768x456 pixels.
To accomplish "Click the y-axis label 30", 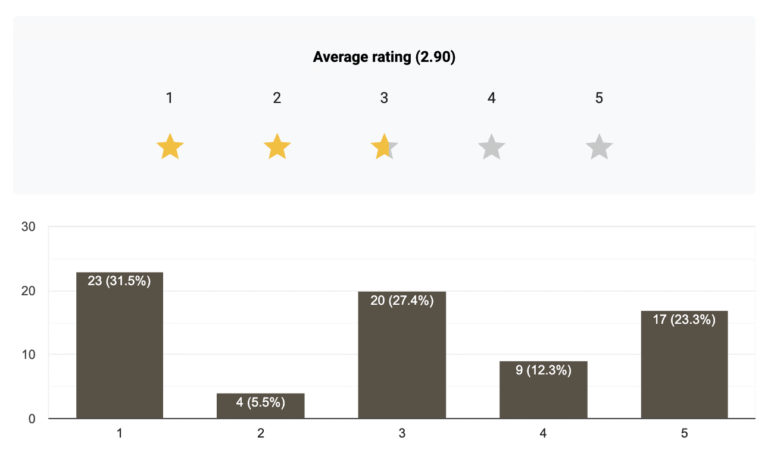I will pyautogui.click(x=28, y=227).
